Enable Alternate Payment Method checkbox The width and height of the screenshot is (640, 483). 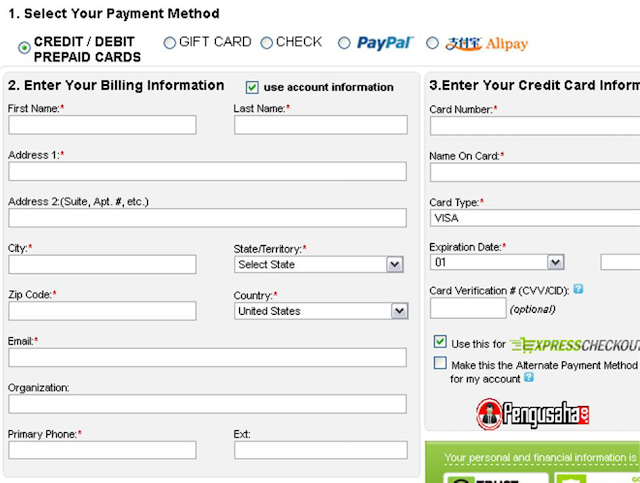coord(440,364)
